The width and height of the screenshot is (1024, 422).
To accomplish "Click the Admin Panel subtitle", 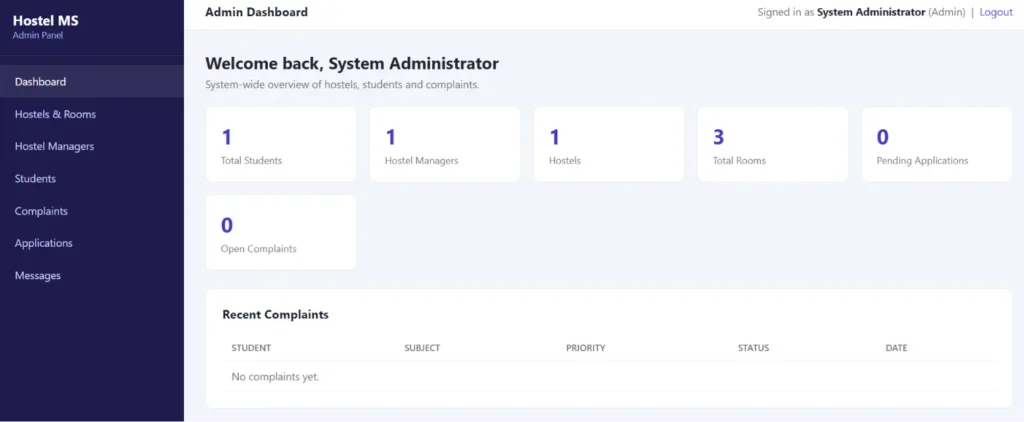I will 38,36.
